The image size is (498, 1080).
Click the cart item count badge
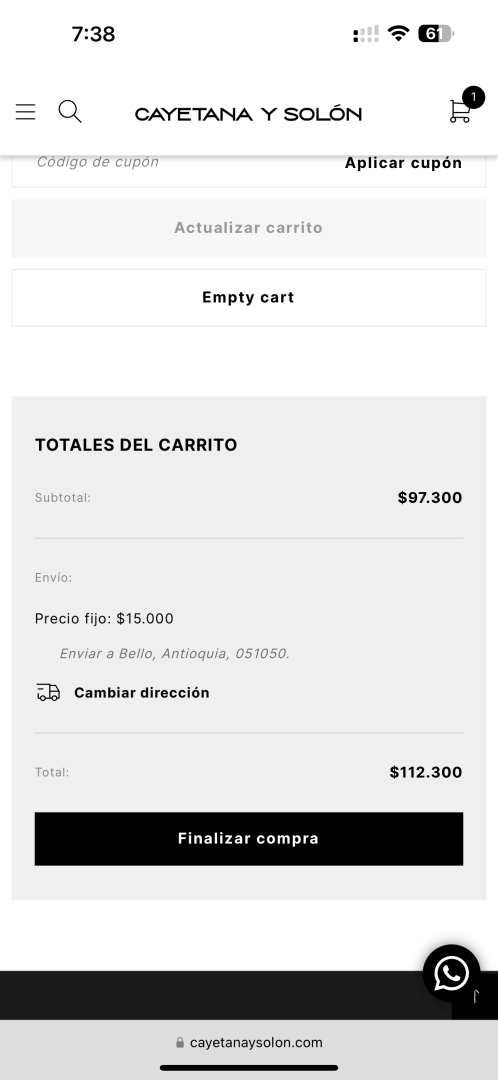point(473,97)
